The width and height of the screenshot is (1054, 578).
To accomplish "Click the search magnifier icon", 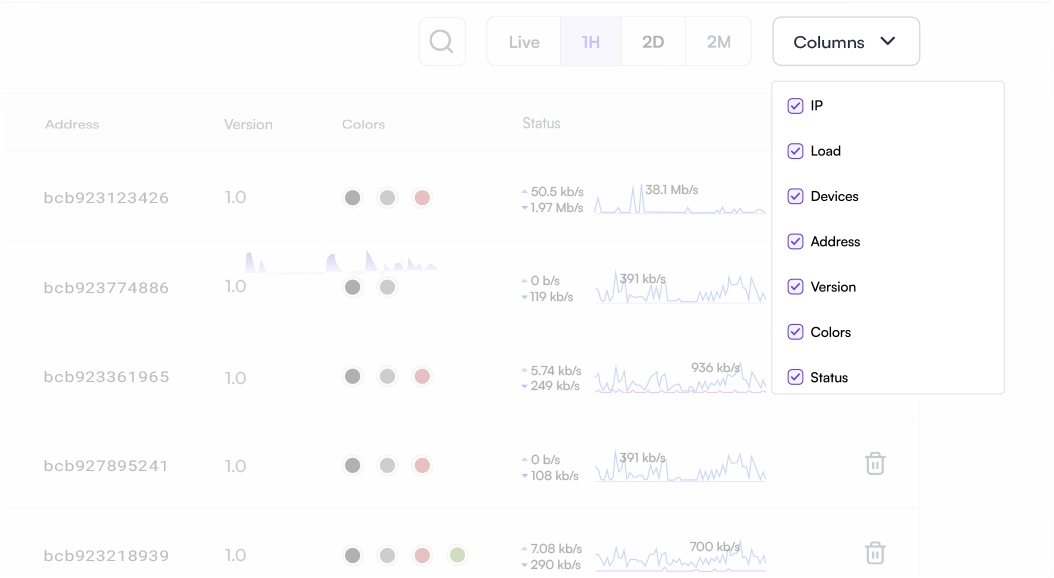I will coord(441,41).
